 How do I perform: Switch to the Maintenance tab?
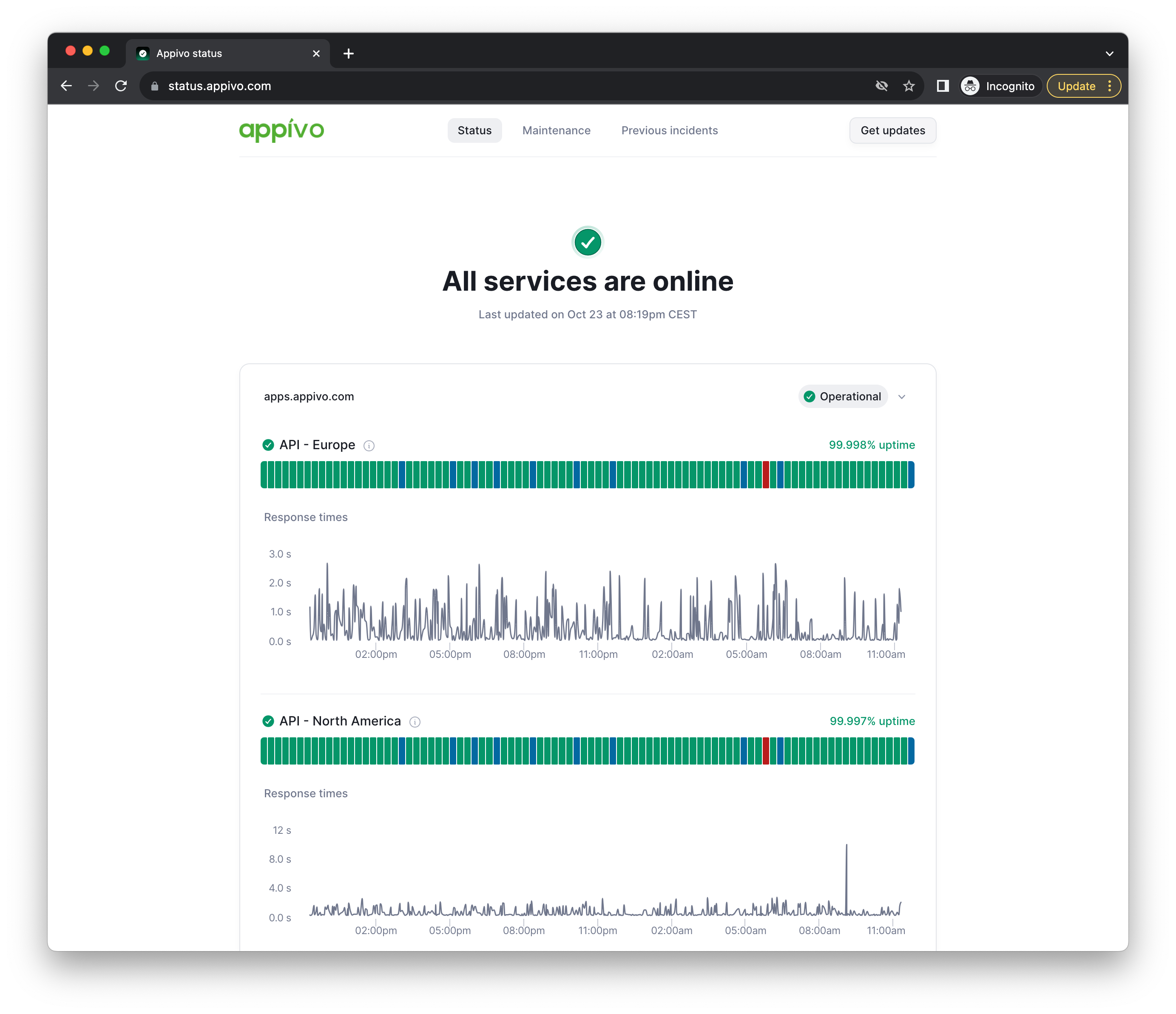click(556, 130)
